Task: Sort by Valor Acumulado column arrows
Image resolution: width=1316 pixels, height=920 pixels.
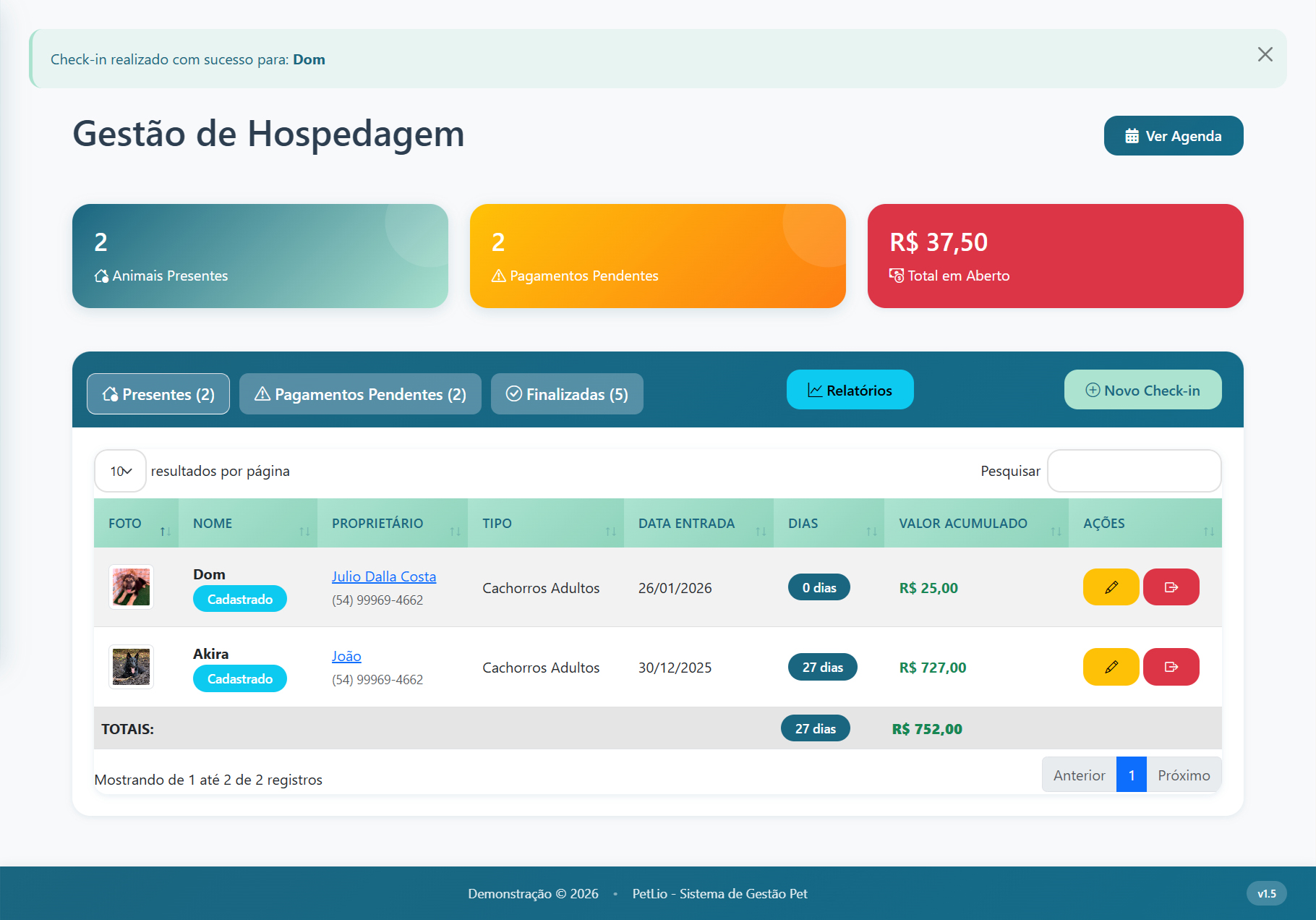Action: click(x=1056, y=532)
